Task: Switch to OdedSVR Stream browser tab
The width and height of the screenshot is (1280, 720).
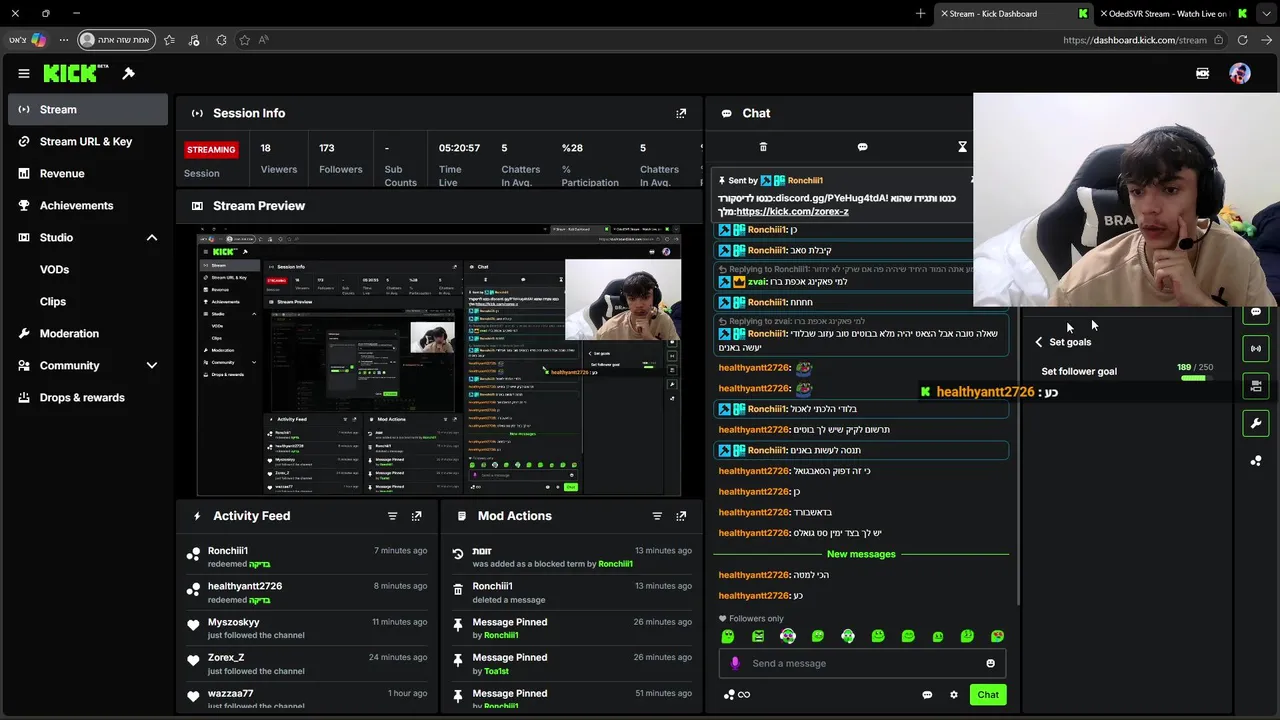Action: tap(1176, 14)
